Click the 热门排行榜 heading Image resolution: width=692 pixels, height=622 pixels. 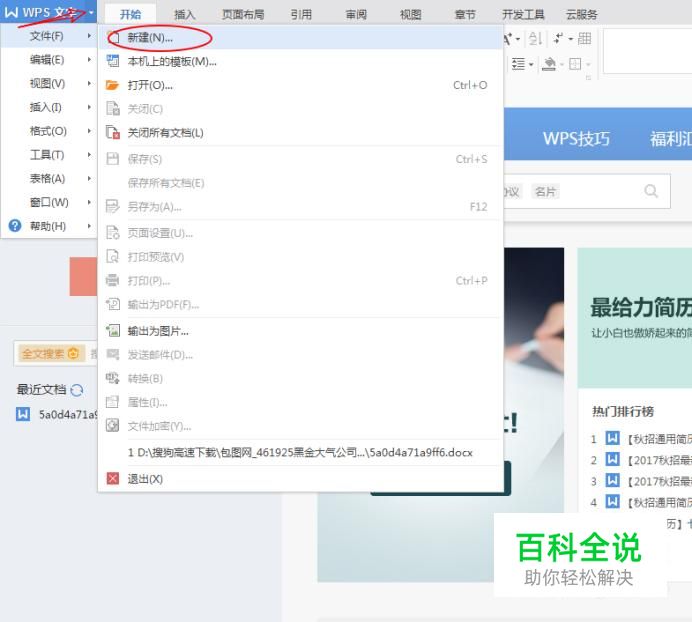pos(623,411)
